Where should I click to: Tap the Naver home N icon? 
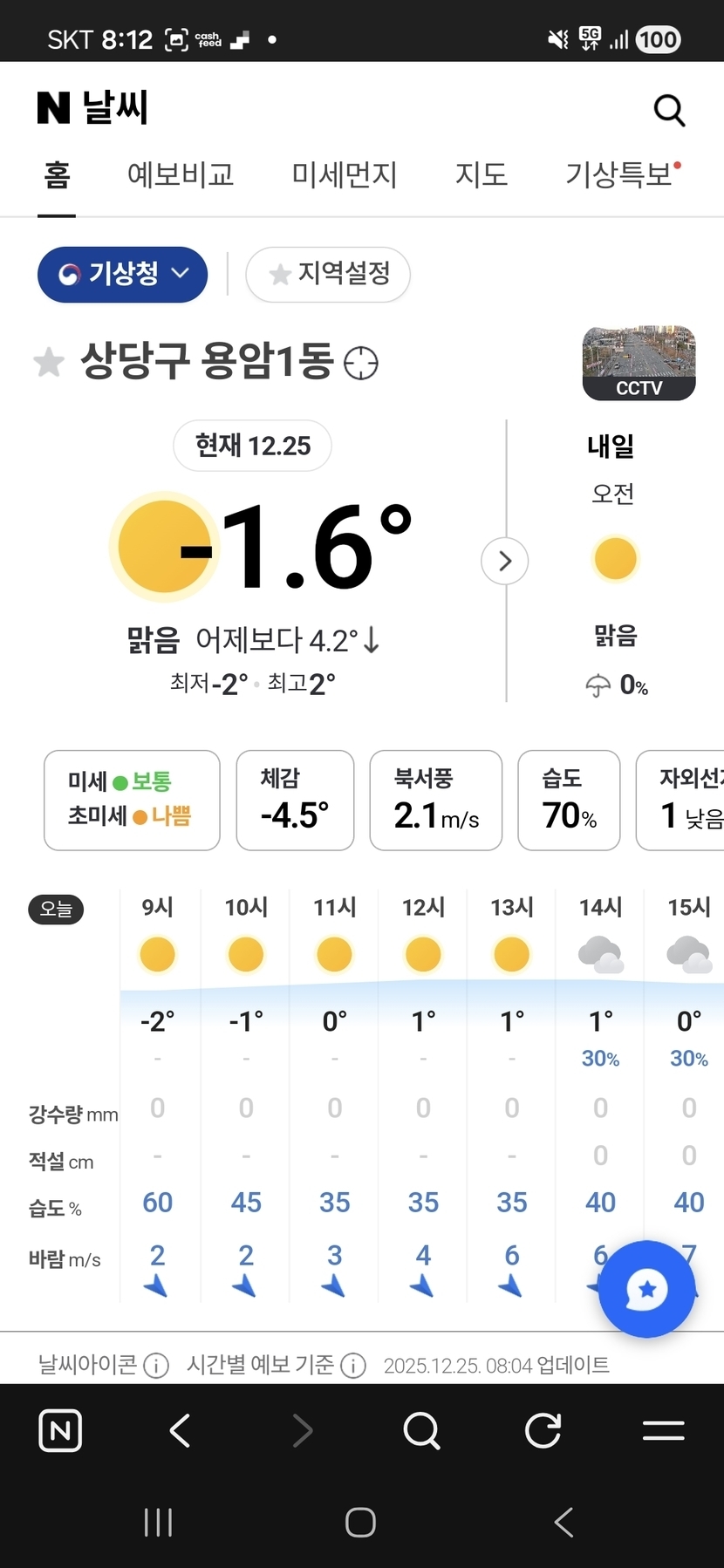[x=60, y=1431]
